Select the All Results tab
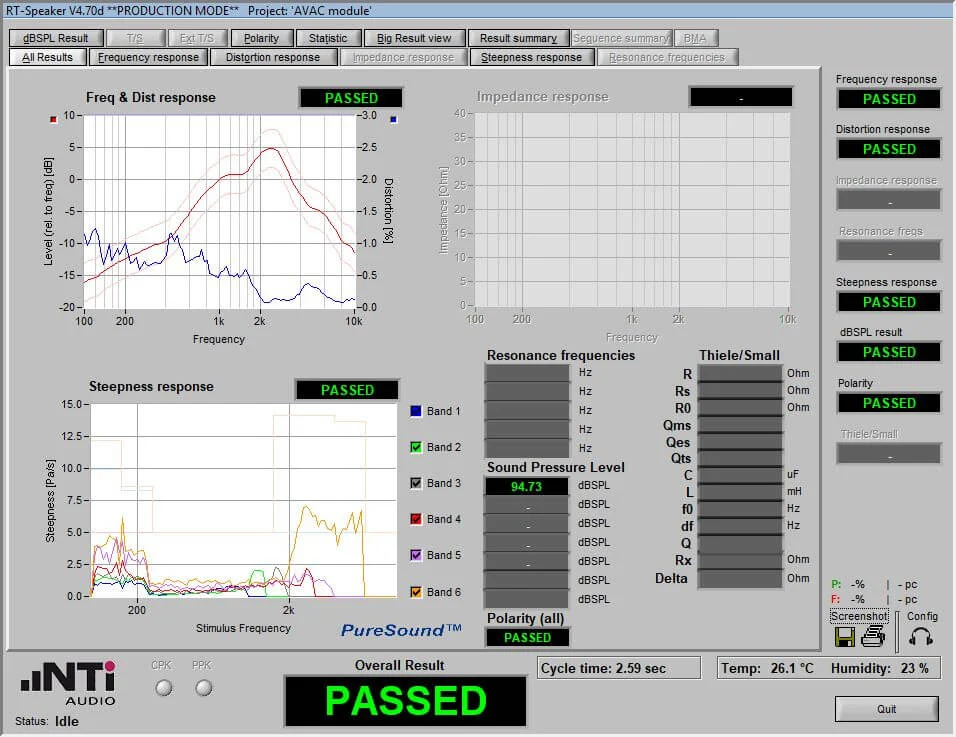The image size is (956, 737). coord(46,58)
